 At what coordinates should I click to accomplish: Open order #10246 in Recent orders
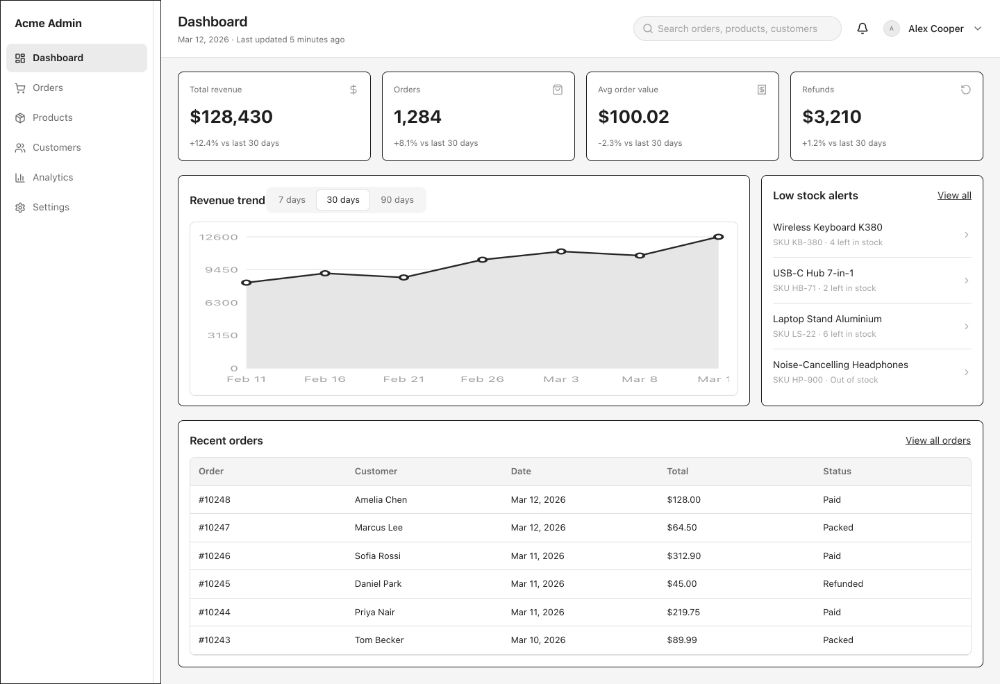[x=580, y=556]
